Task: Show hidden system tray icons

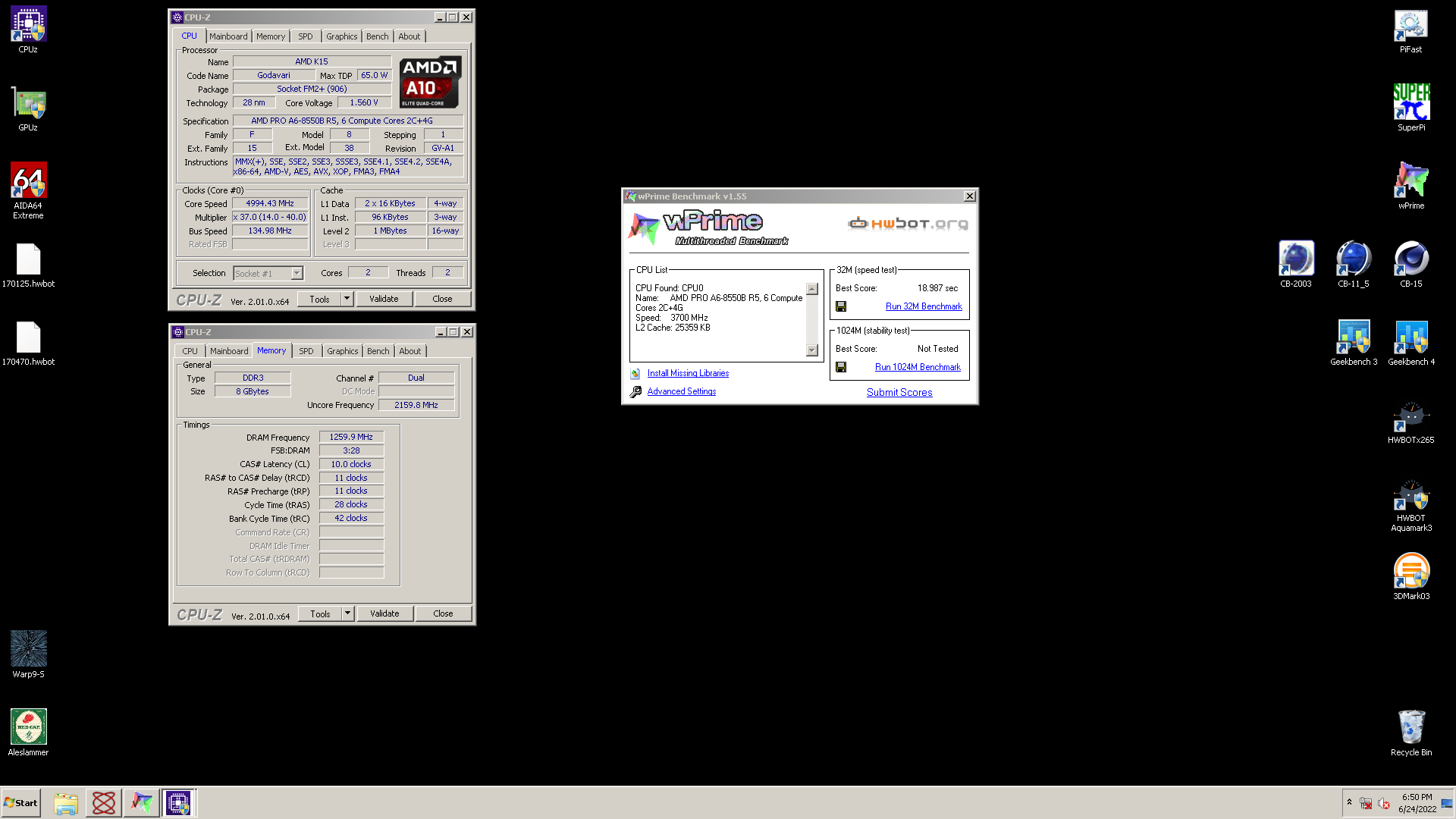Action: pyautogui.click(x=1349, y=802)
